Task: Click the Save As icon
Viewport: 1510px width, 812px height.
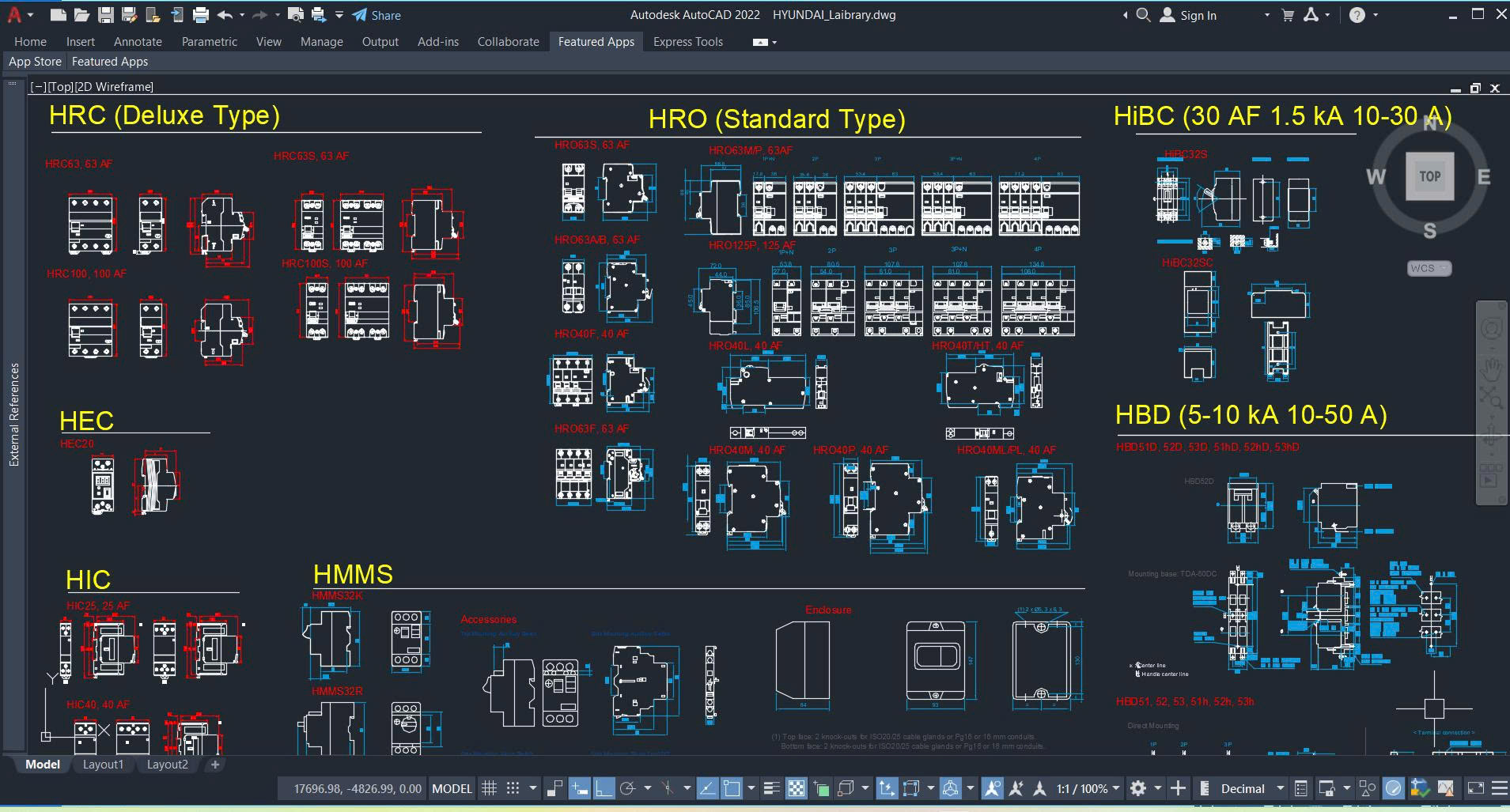Action: tap(130, 15)
